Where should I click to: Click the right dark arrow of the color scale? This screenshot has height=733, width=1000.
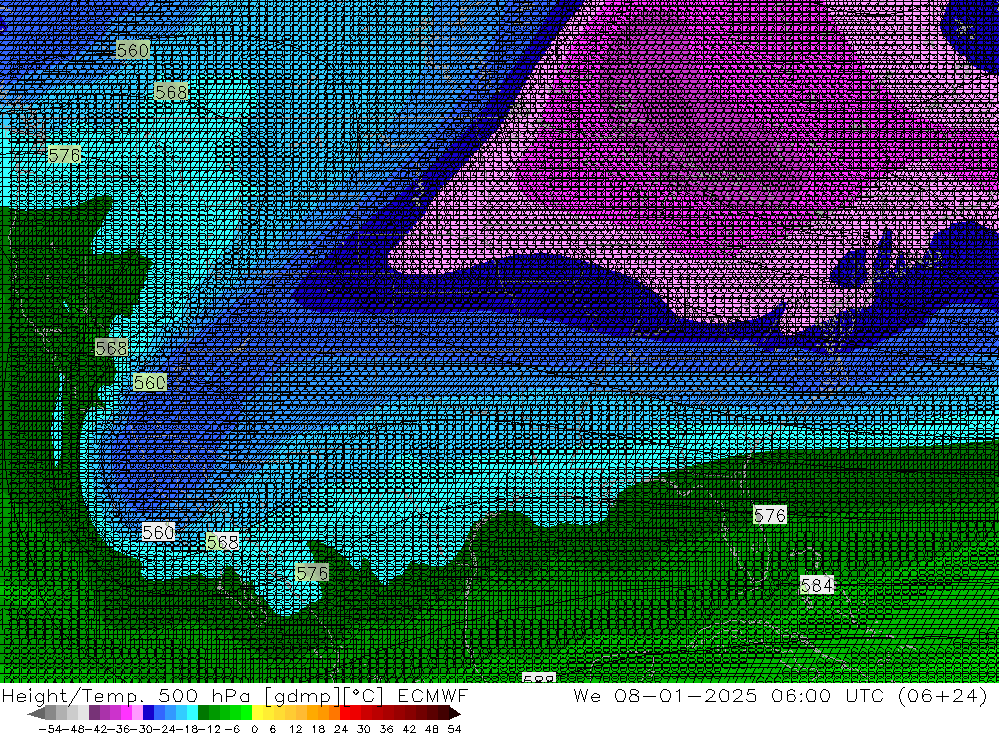click(x=455, y=712)
